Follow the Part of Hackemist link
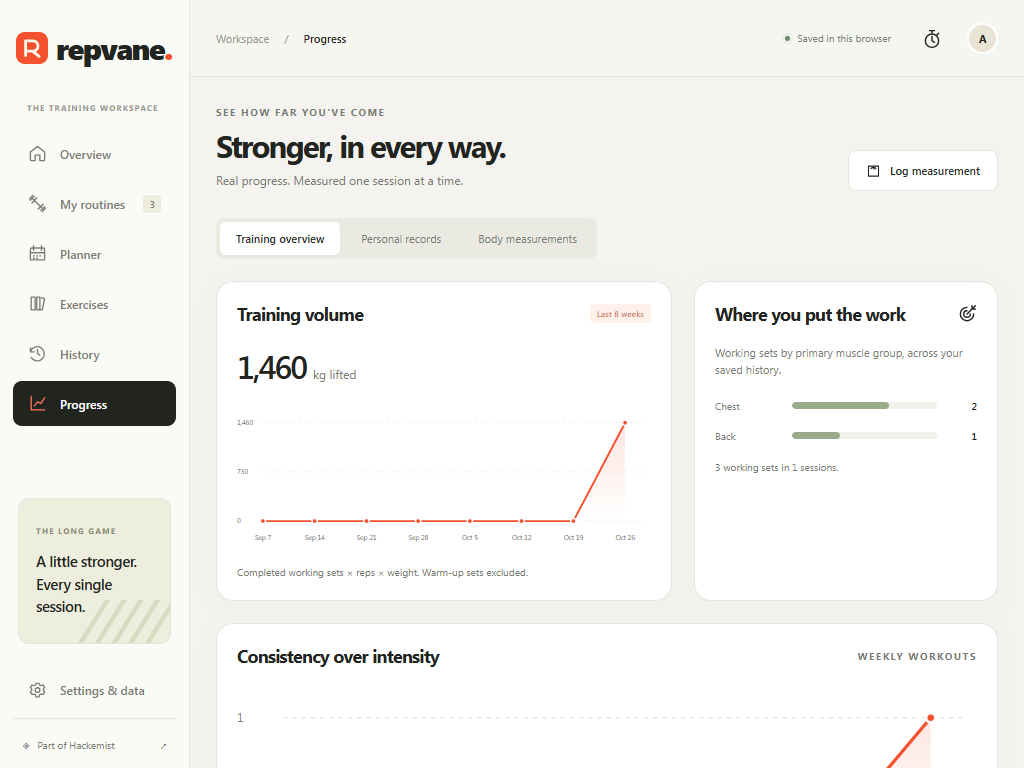 tap(95, 746)
